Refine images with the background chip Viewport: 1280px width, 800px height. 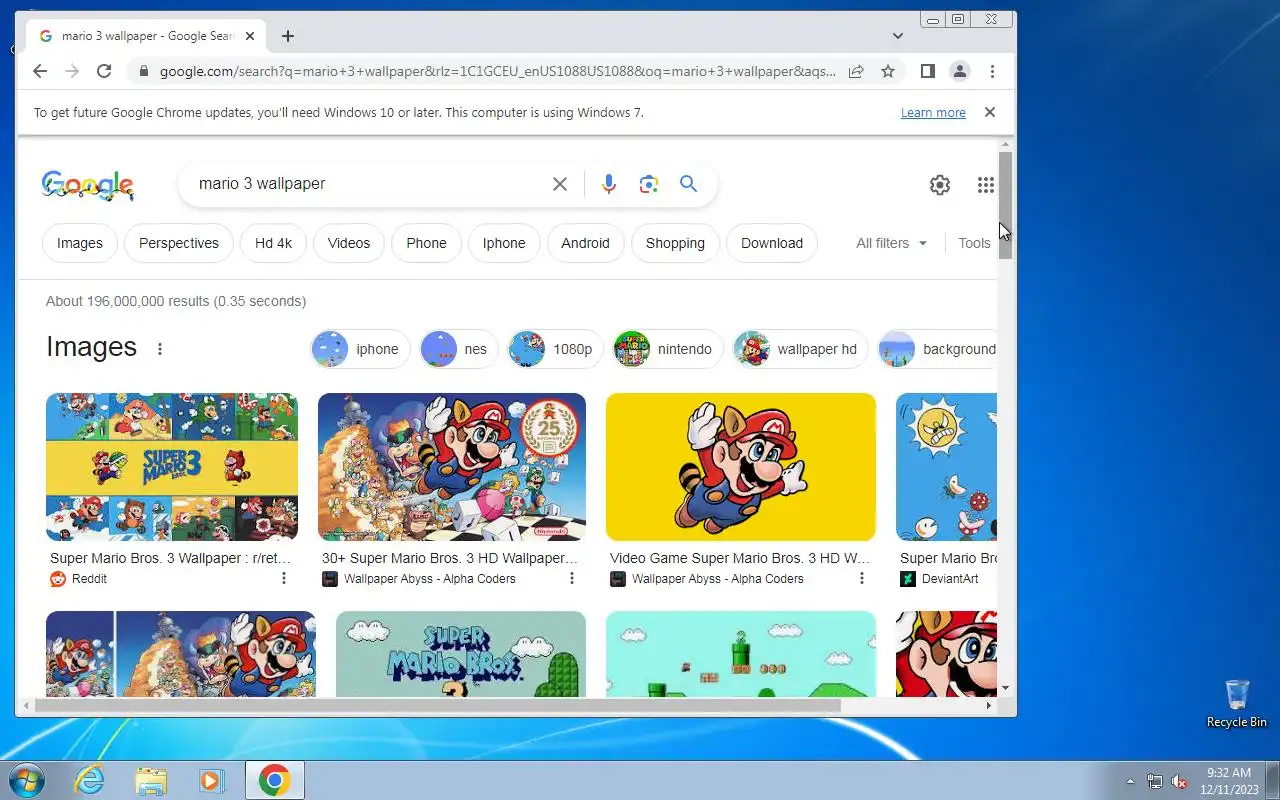[x=938, y=349]
